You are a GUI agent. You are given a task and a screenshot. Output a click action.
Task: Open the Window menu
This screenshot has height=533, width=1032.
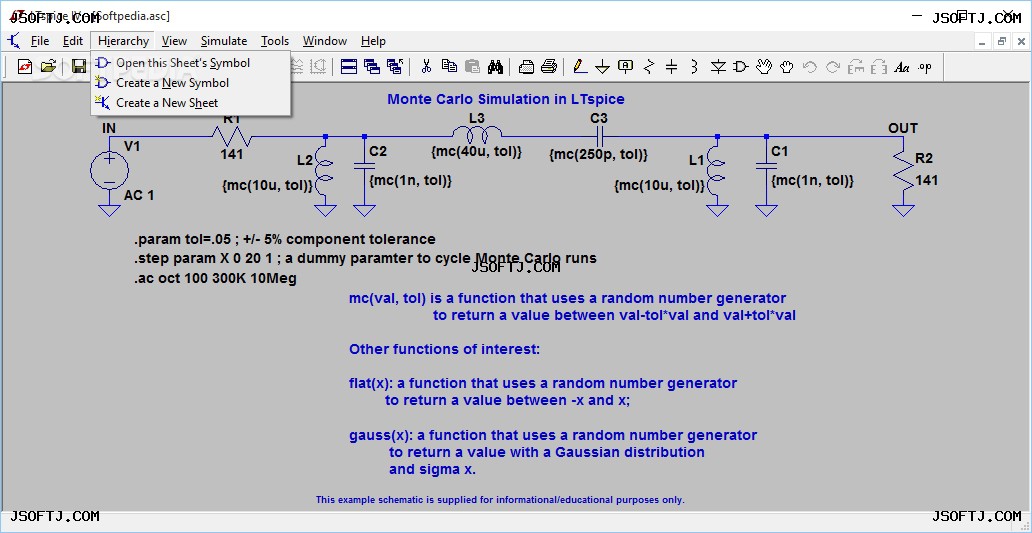pos(324,41)
